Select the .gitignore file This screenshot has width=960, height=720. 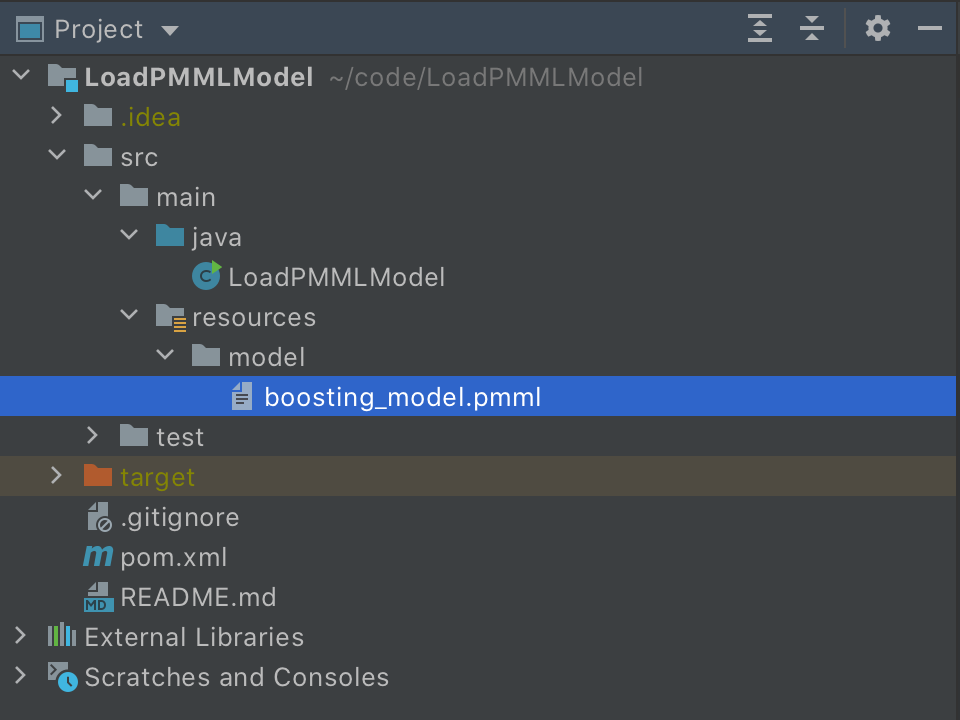point(179,517)
